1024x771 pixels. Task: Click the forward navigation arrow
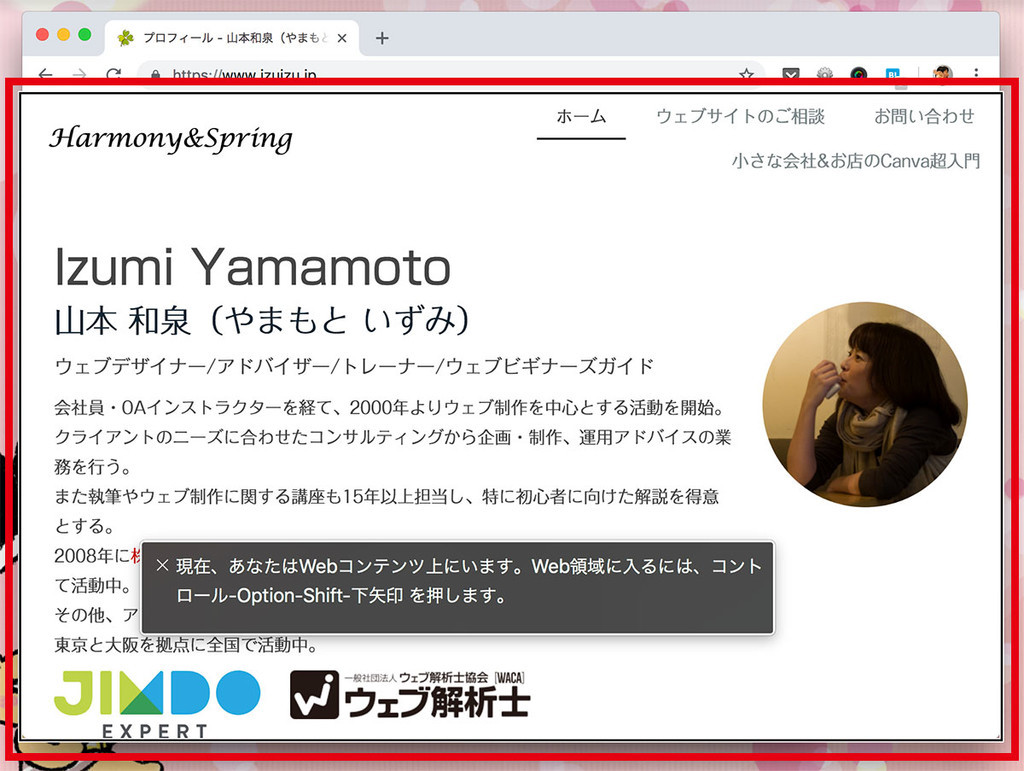78,74
